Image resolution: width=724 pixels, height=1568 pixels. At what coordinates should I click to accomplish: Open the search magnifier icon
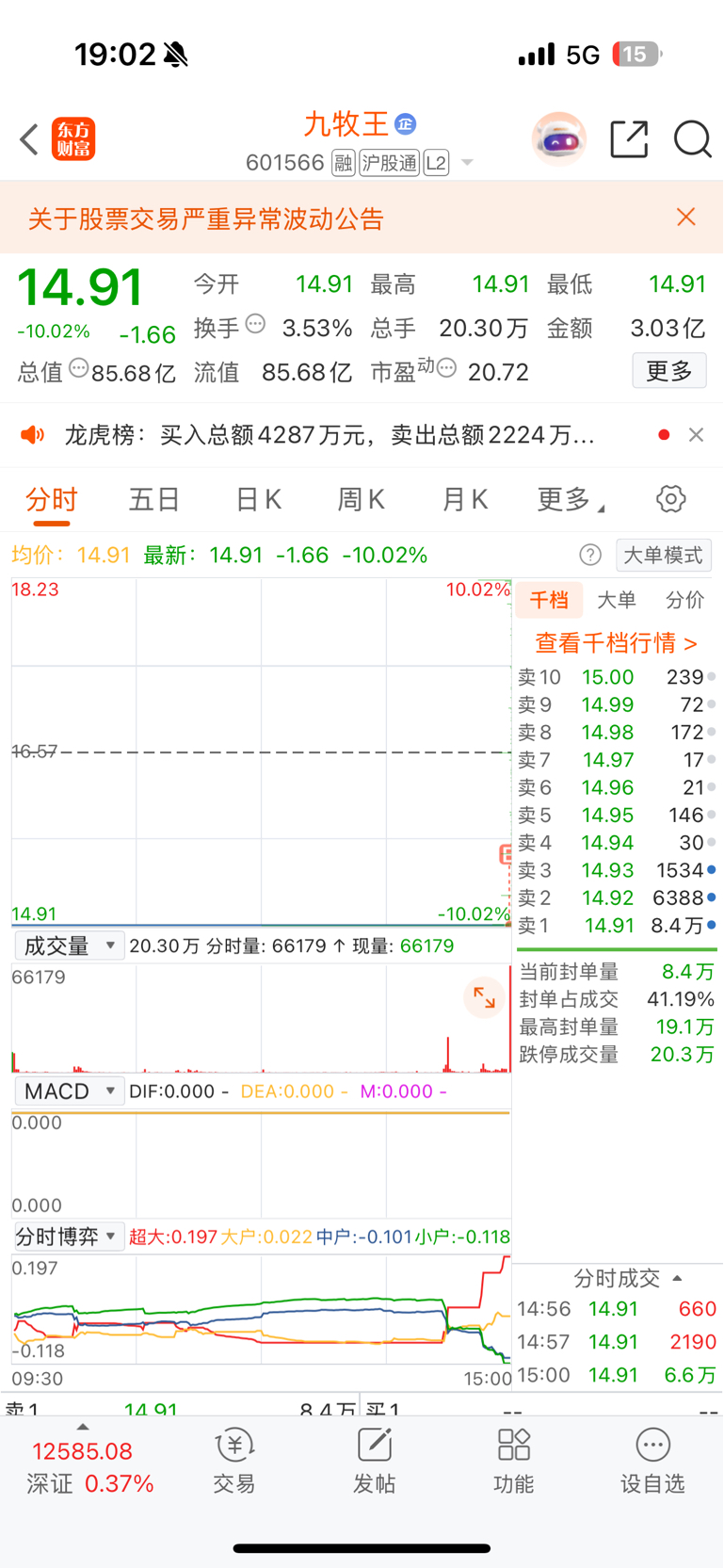click(x=693, y=139)
